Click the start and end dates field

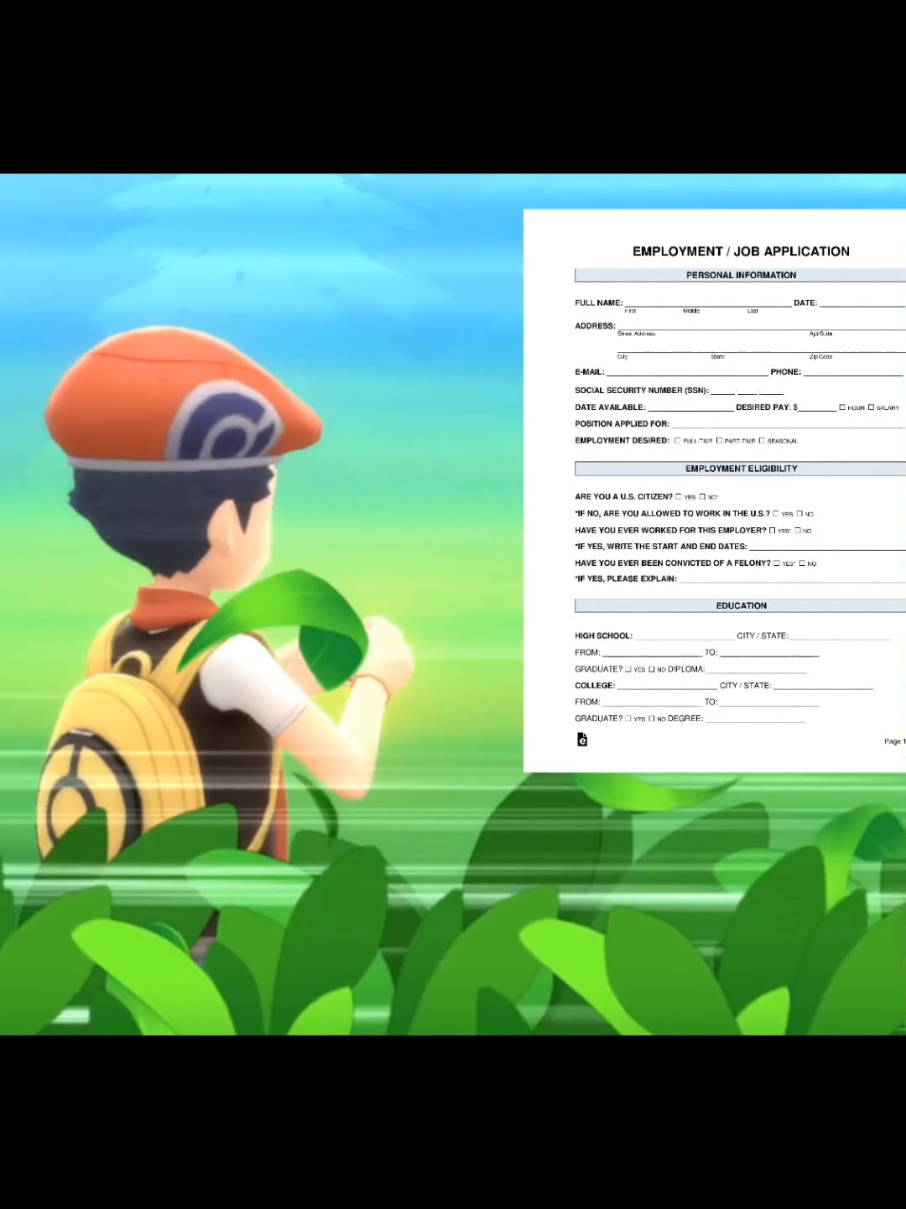[828, 547]
